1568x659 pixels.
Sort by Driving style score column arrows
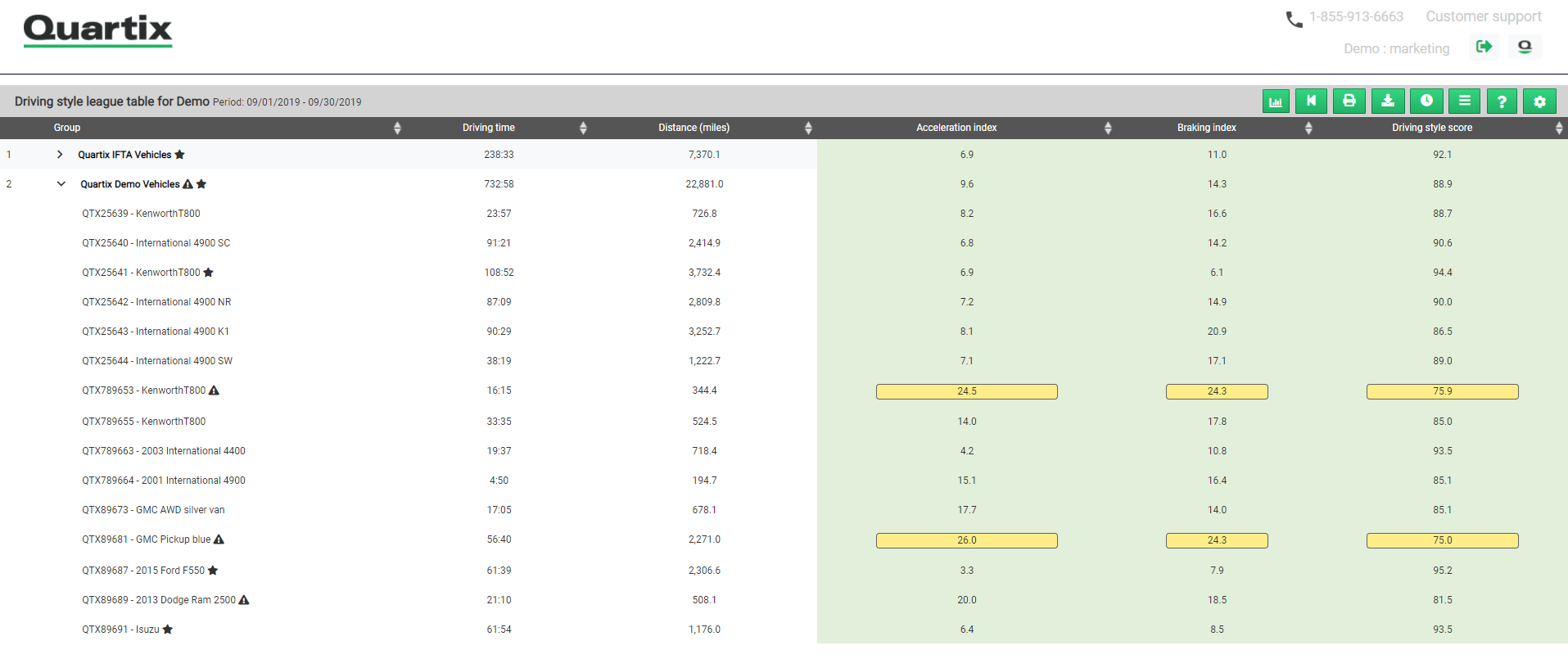coord(1559,128)
